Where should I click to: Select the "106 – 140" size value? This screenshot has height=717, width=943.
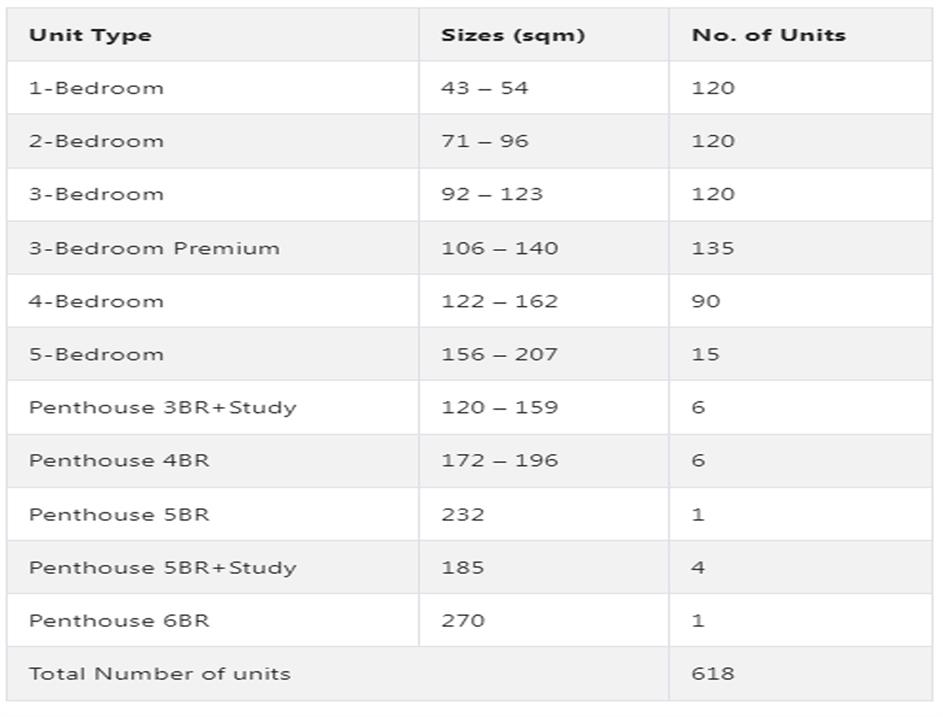(x=499, y=248)
